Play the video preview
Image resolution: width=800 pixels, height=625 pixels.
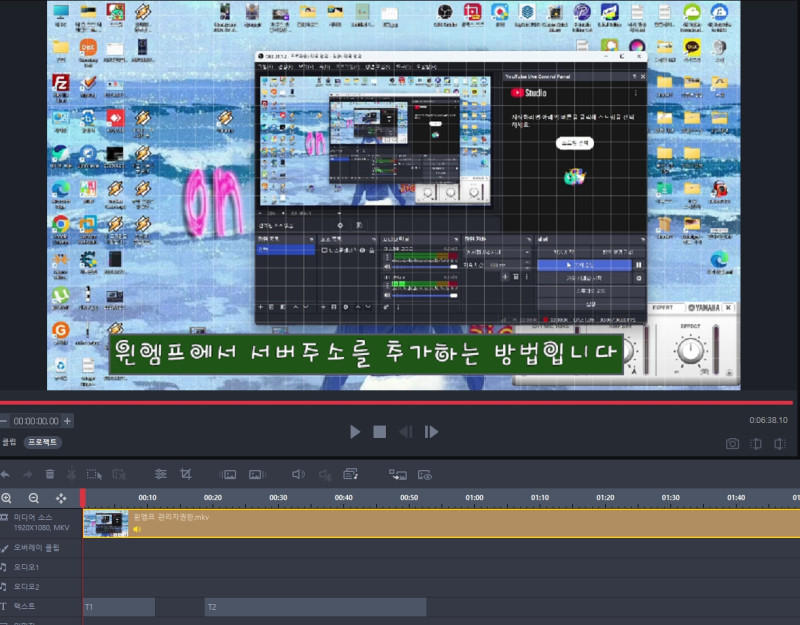[x=355, y=432]
